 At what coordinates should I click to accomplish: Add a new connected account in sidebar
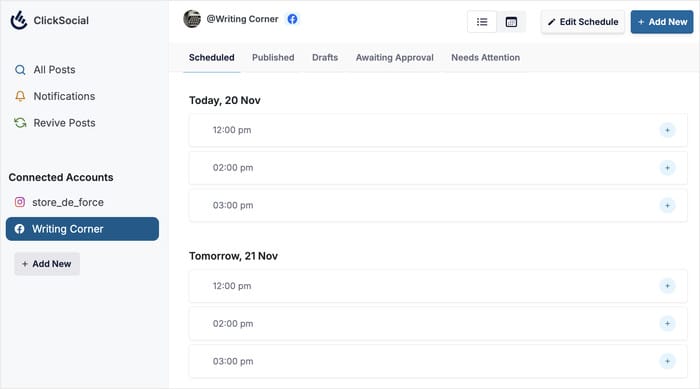click(x=47, y=264)
